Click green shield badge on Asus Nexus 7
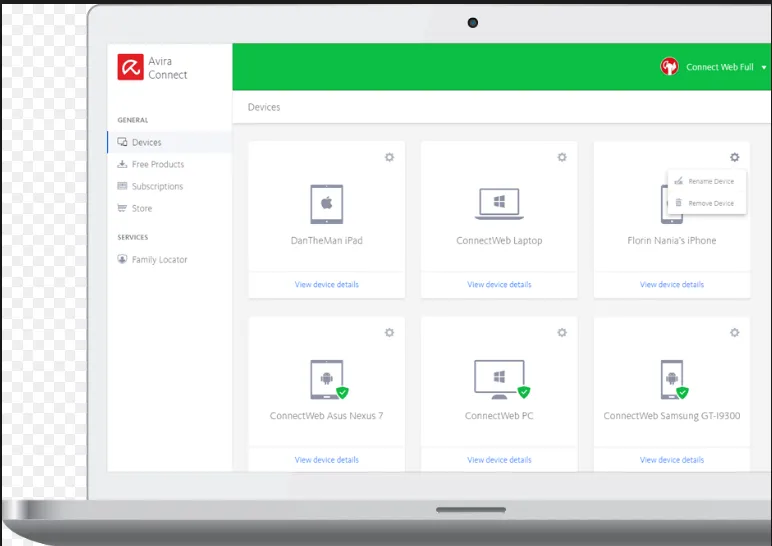Screen dimensions: 772x546 click(342, 392)
